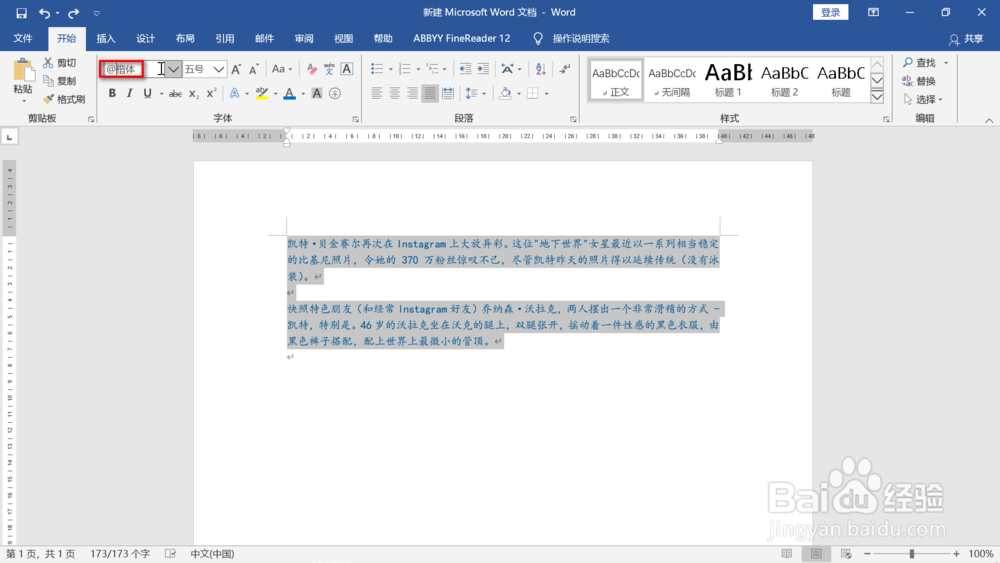The height and width of the screenshot is (563, 1000).
Task: Increase paragraph indent
Action: click(483, 69)
